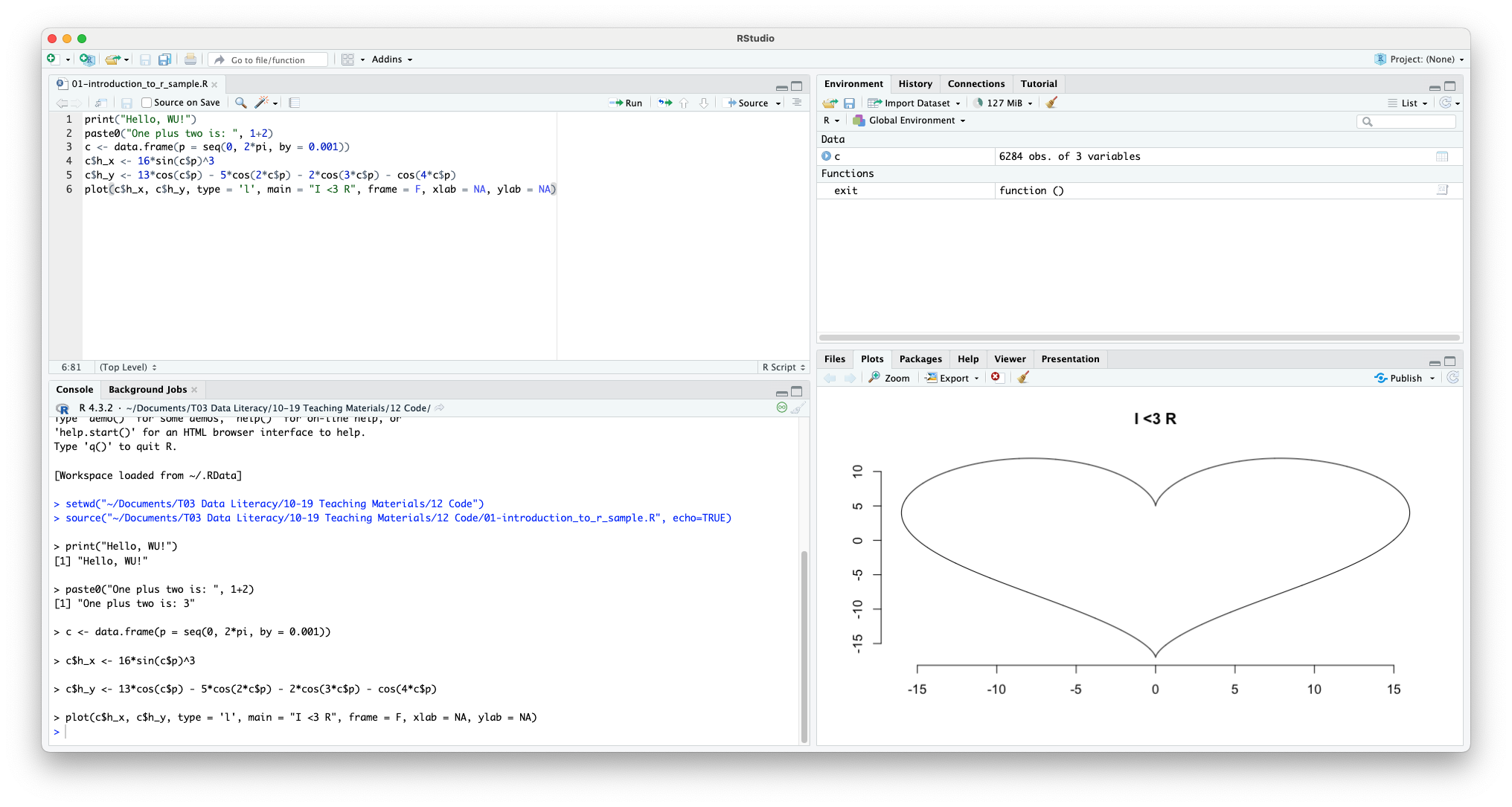The height and width of the screenshot is (807, 1512).
Task: Click the Zoom plot button
Action: pyautogui.click(x=889, y=378)
